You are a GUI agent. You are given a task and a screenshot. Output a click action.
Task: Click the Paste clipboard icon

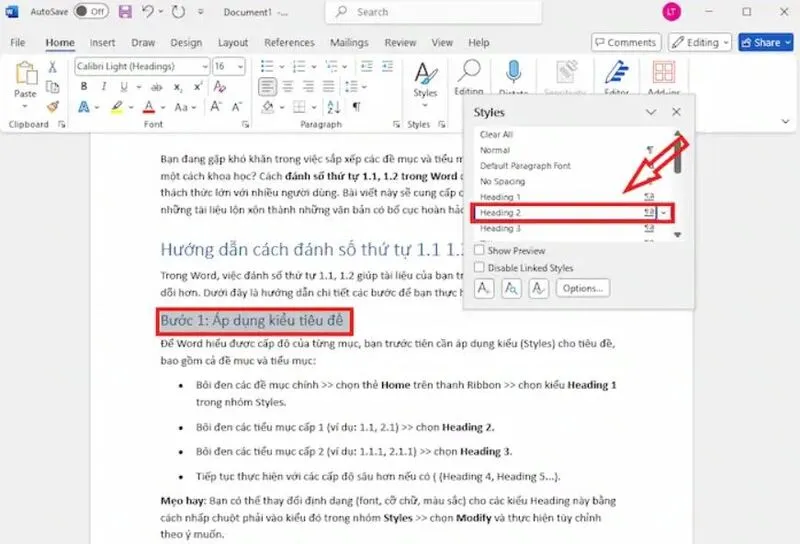pos(25,73)
